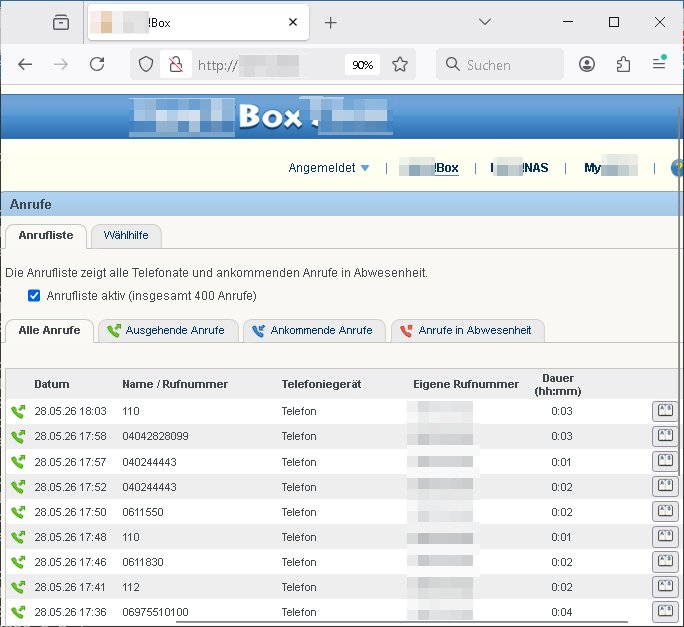
Task: Add 112 call to phonebook
Action: point(665,586)
